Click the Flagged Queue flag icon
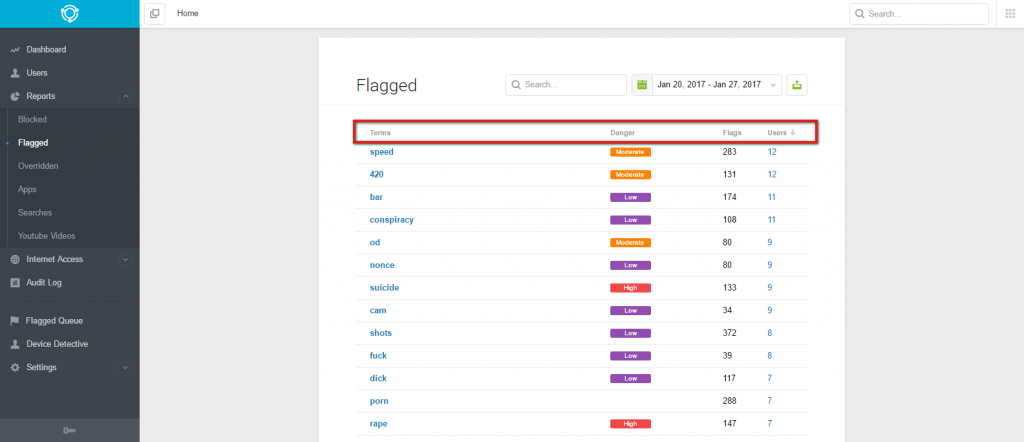Image resolution: width=1024 pixels, height=442 pixels. (x=14, y=321)
